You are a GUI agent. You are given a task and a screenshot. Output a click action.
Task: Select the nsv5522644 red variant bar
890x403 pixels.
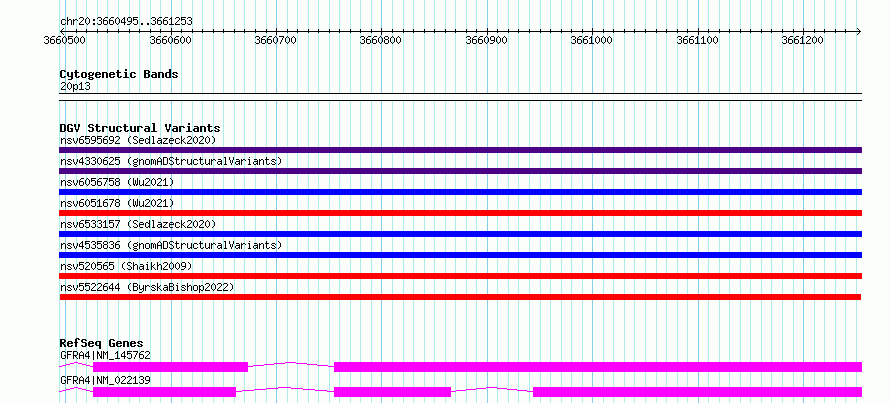pyautogui.click(x=460, y=297)
